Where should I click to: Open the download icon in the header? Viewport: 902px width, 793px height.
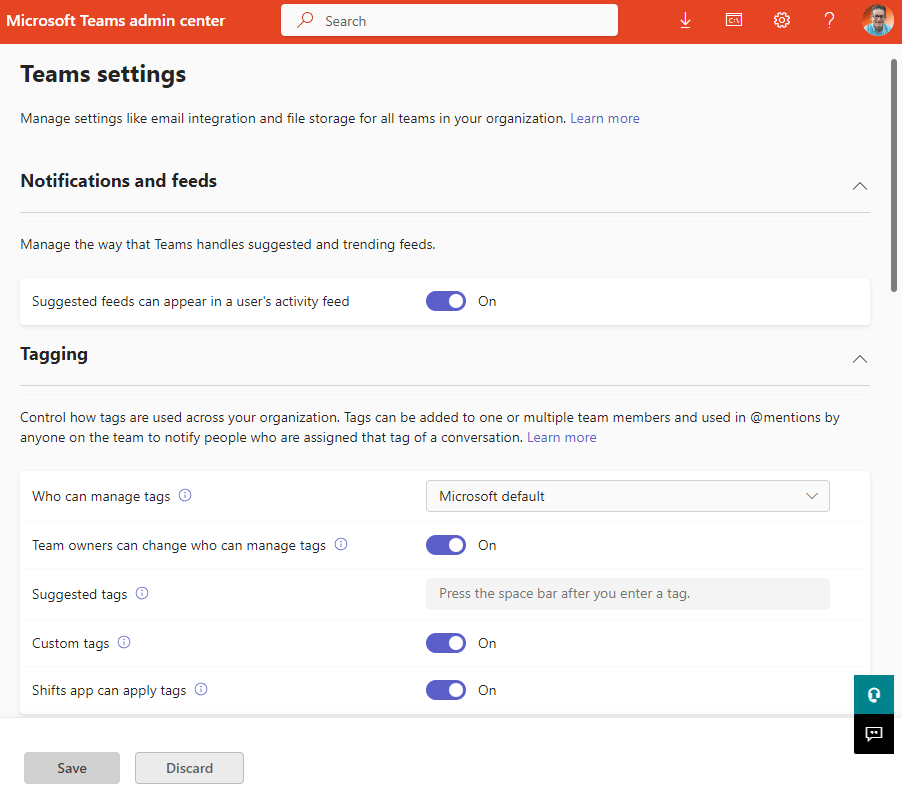coord(685,19)
